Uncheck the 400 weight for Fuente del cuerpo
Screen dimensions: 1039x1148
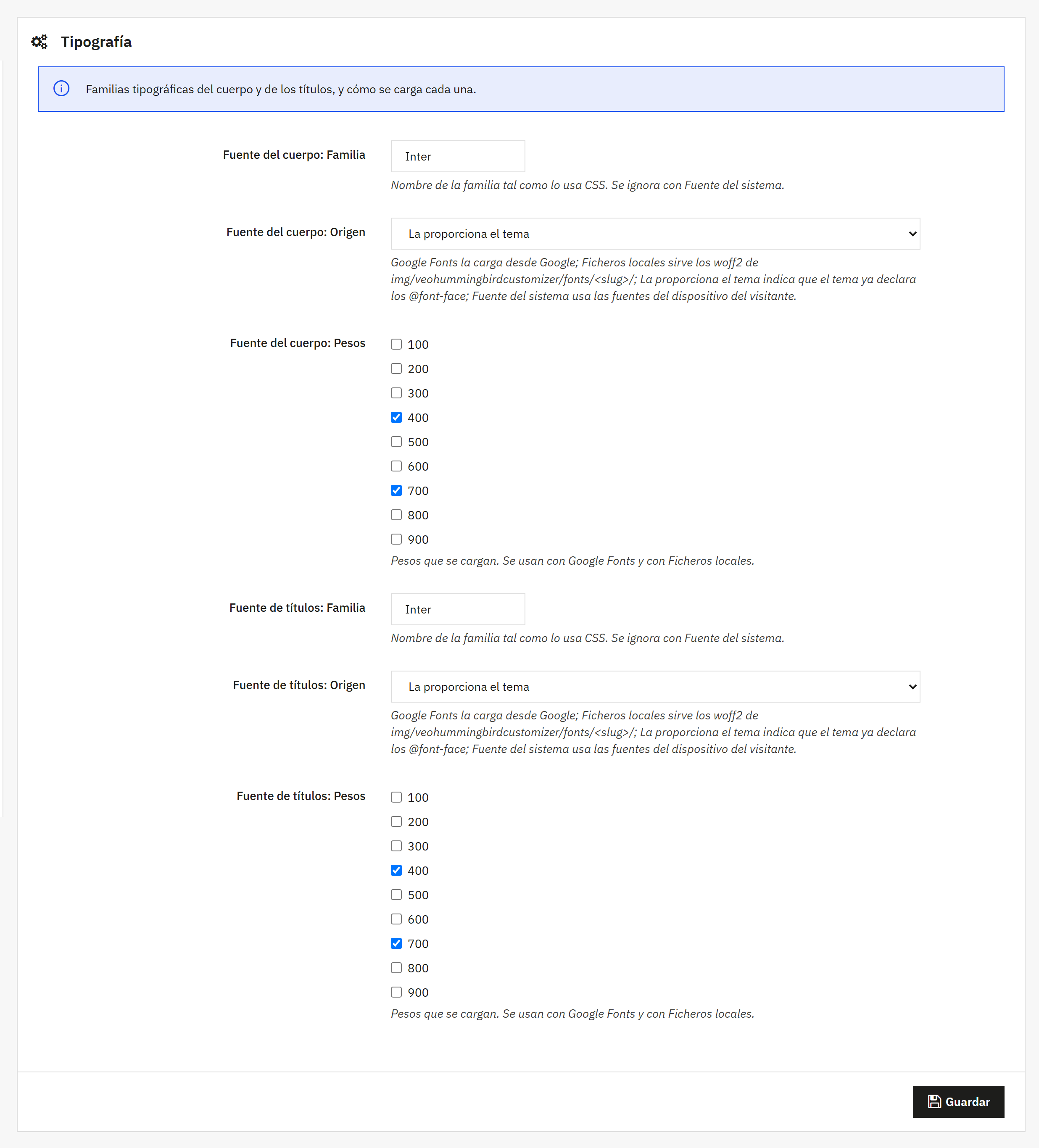coord(396,417)
